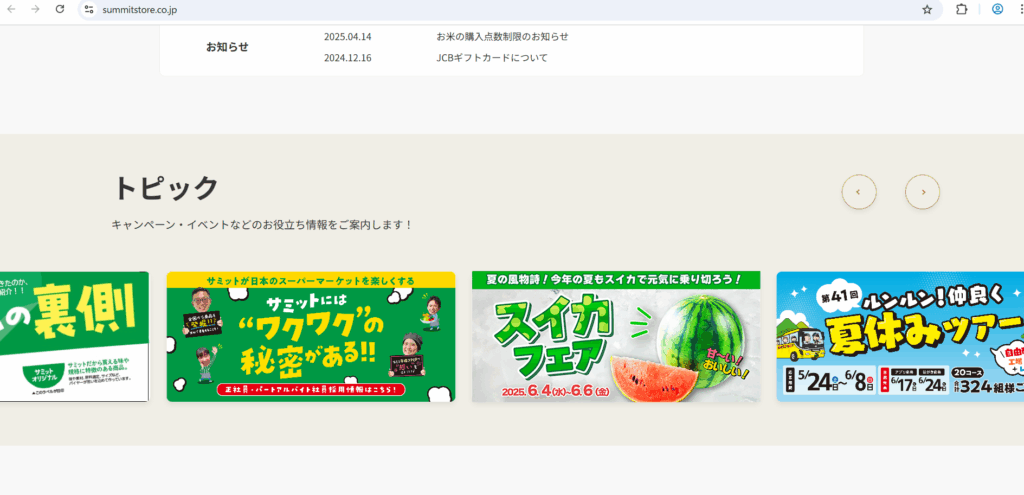Select the 2024.12.16 news entry date
This screenshot has height=495, width=1024.
(x=347, y=58)
